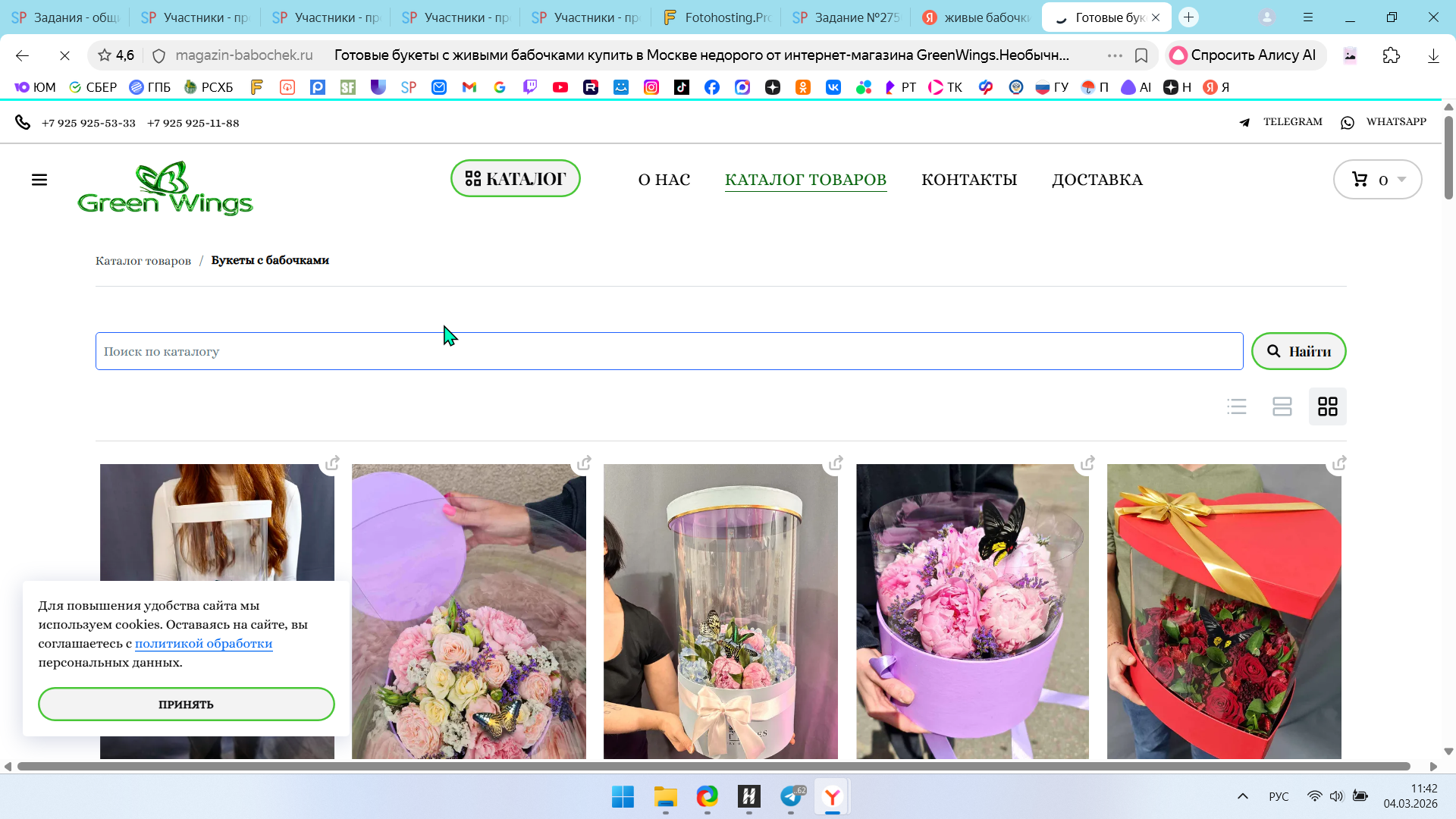Open Telegram from the Windows taskbar
This screenshot has height=819, width=1456.
pyautogui.click(x=791, y=797)
